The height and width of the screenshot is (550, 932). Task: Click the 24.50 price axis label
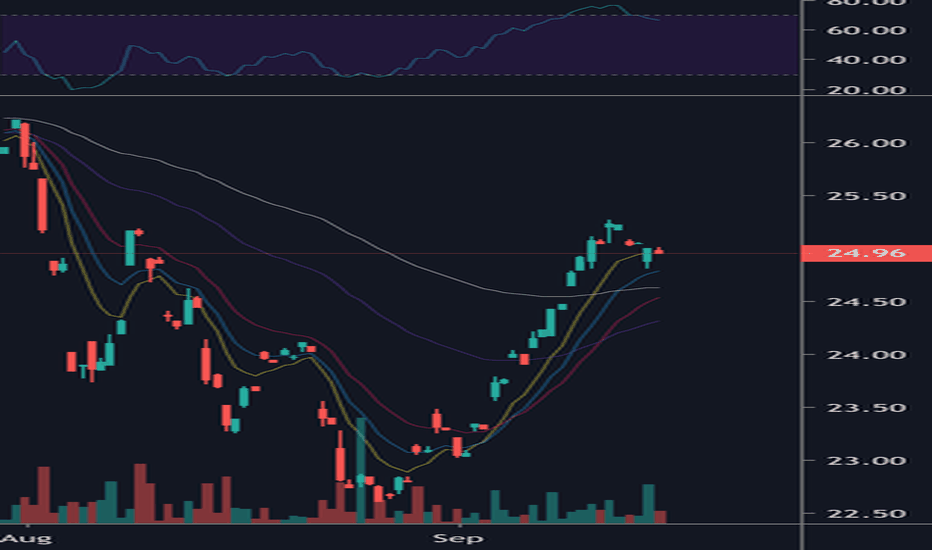point(867,302)
